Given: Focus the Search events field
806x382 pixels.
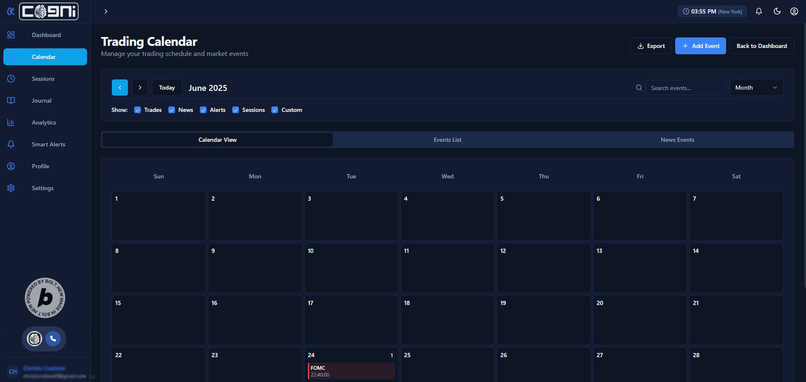Looking at the screenshot, I should 686,88.
